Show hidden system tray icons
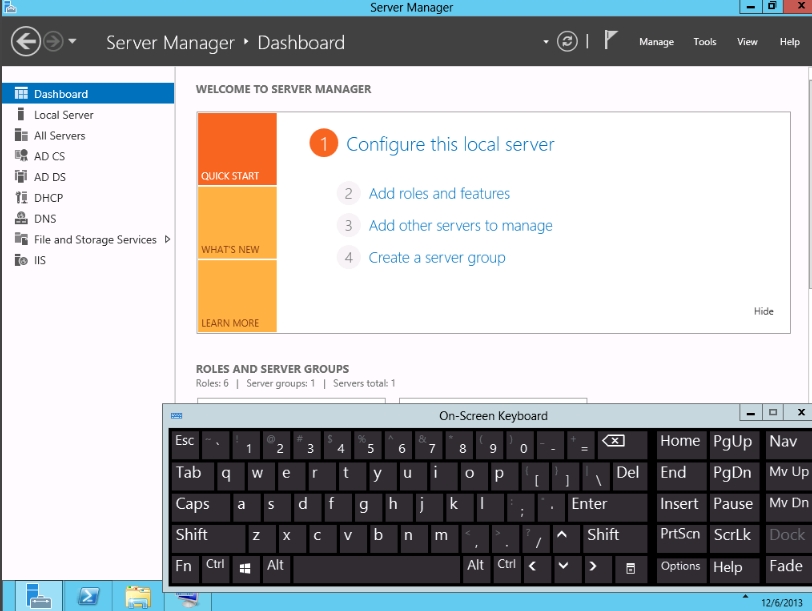This screenshot has height=611, width=812. coord(745,596)
